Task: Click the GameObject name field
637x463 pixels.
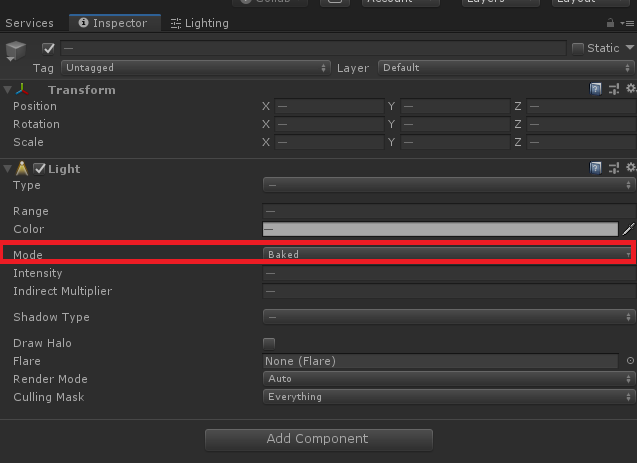Action: [x=313, y=48]
